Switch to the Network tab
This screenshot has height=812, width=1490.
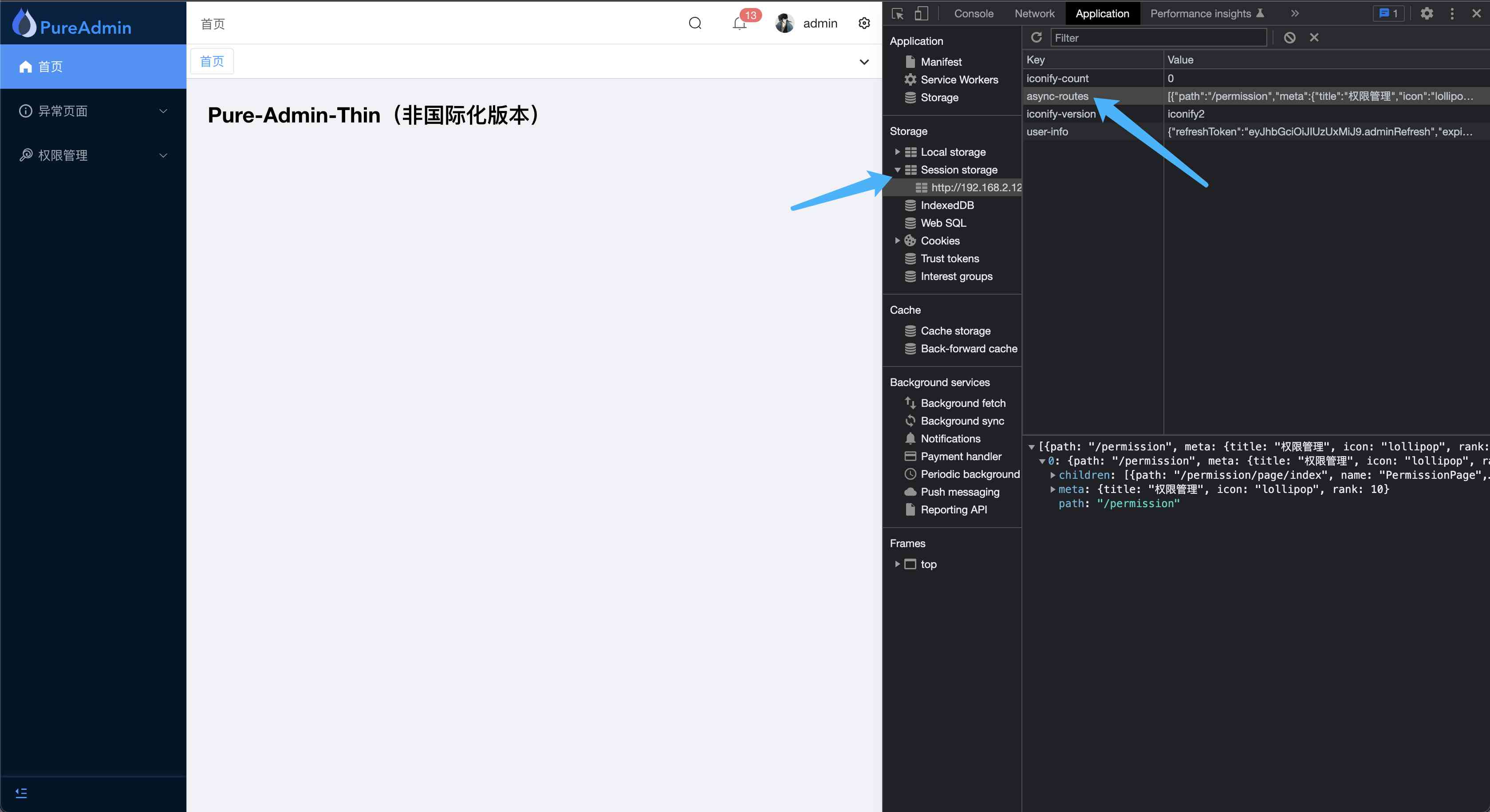tap(1034, 13)
